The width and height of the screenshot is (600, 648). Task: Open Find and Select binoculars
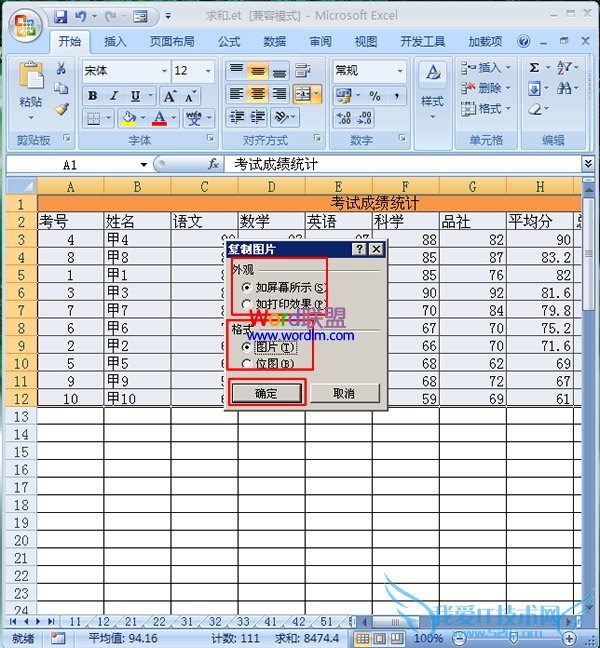tap(564, 88)
